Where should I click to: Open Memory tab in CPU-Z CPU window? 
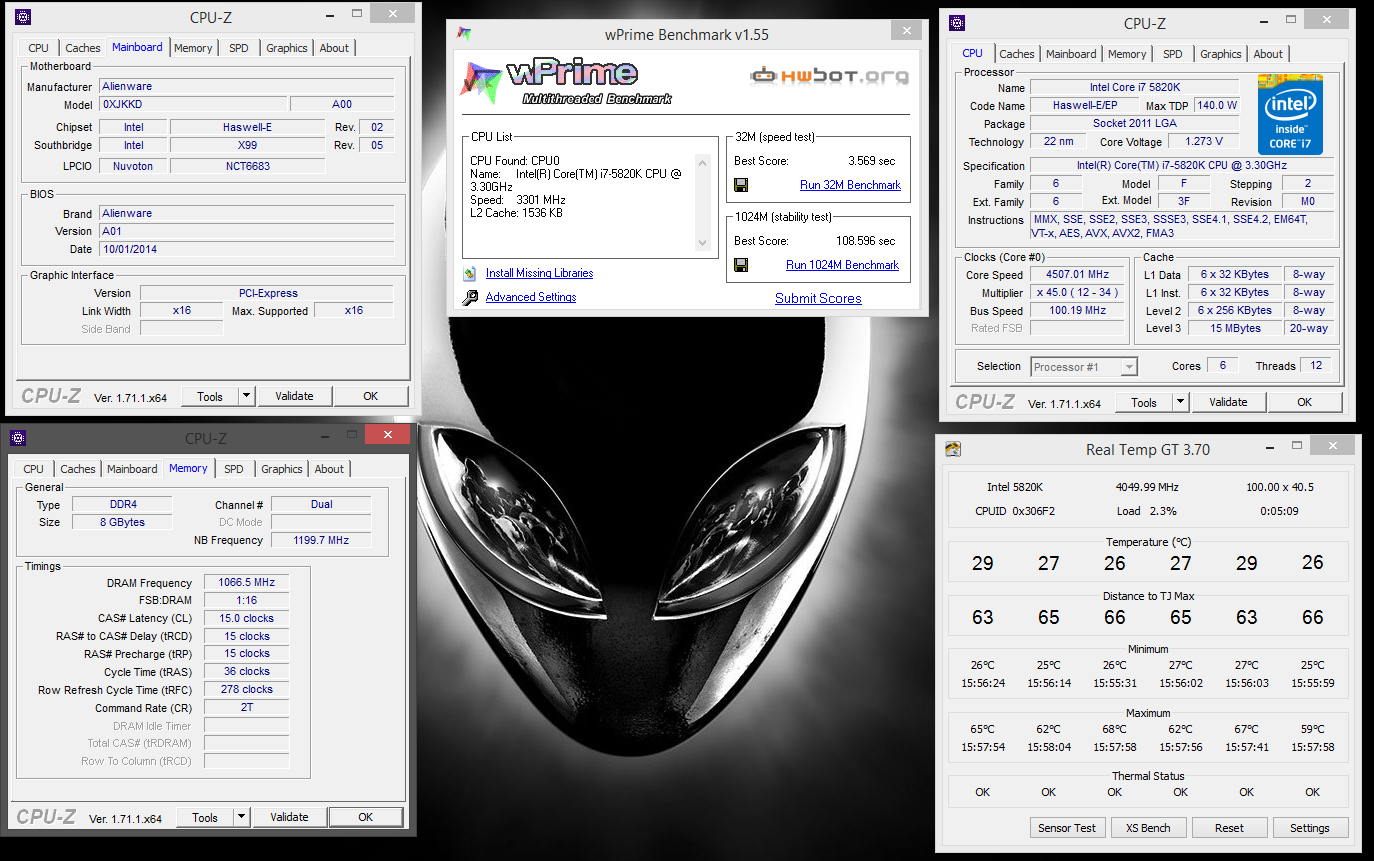(1127, 54)
